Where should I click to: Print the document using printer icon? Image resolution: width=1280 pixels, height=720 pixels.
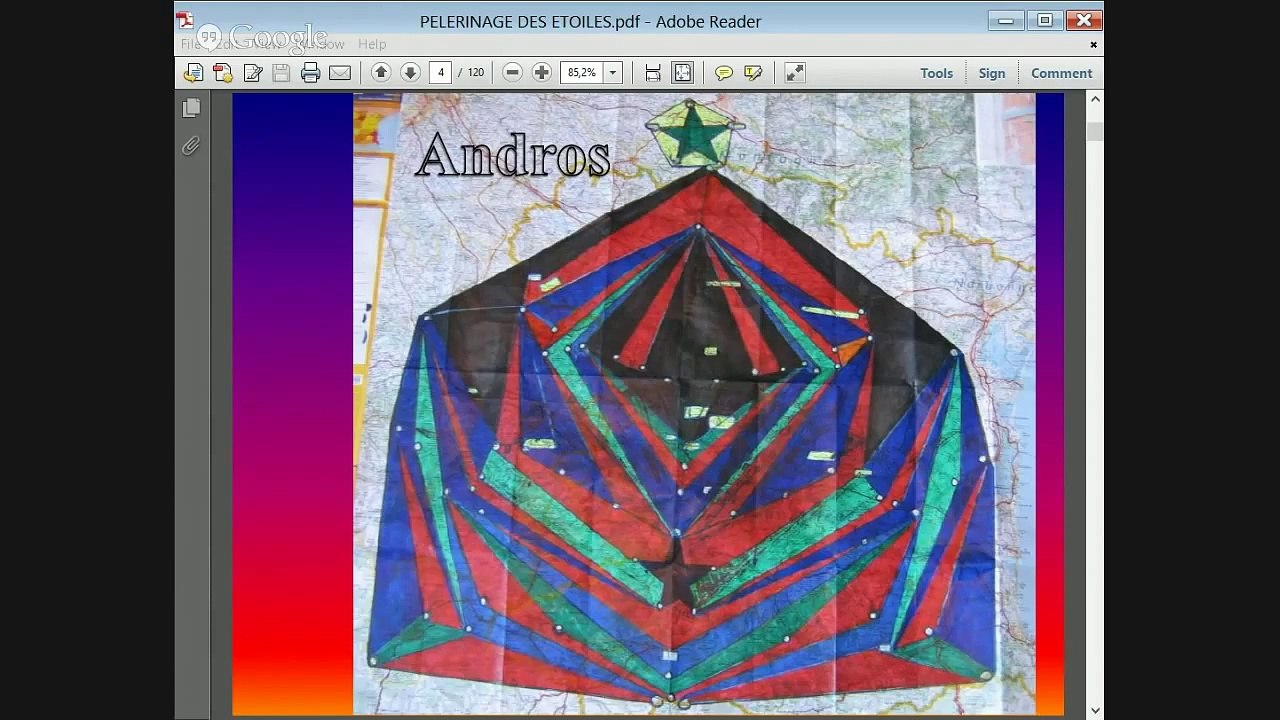(x=311, y=73)
